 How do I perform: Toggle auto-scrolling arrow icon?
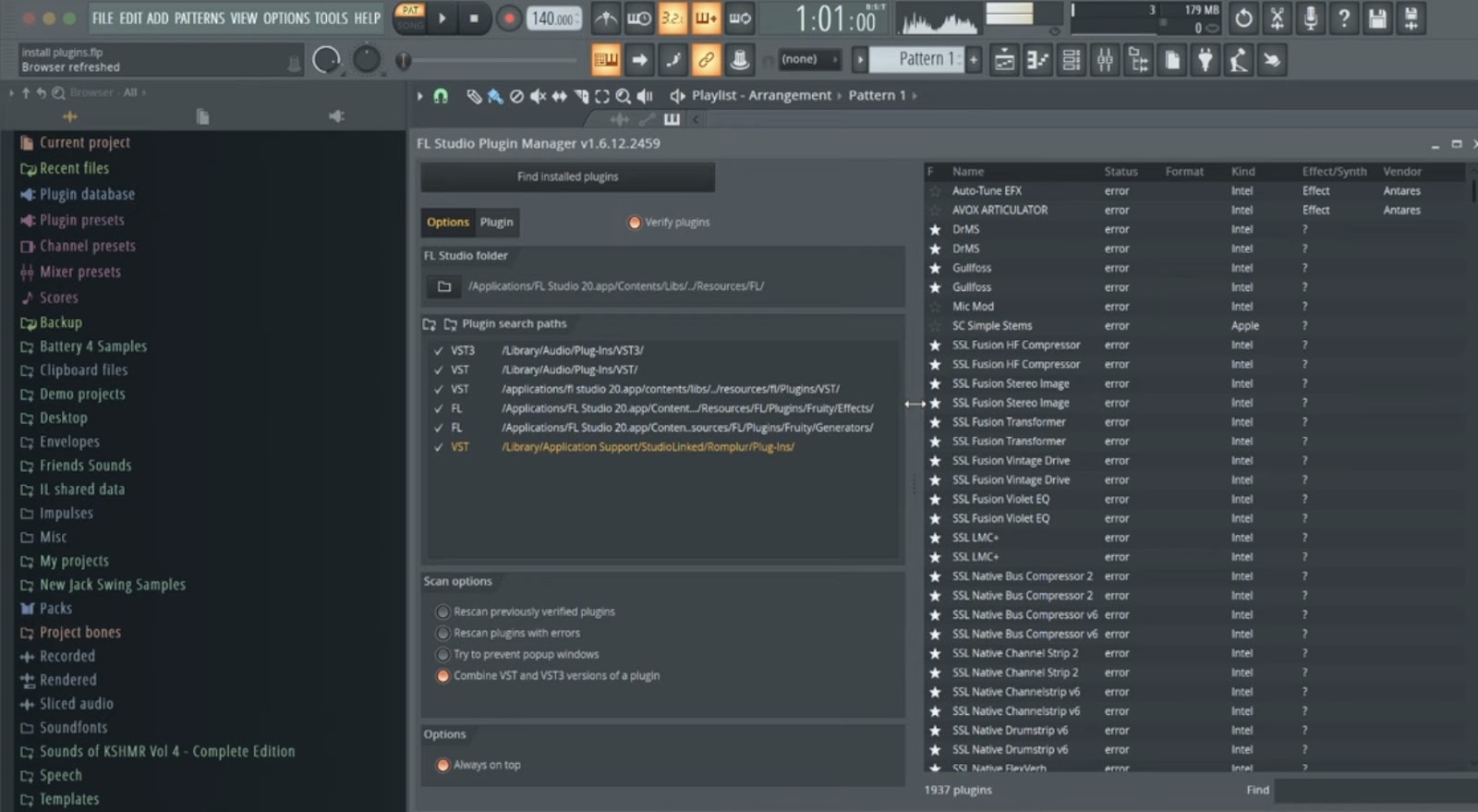639,60
